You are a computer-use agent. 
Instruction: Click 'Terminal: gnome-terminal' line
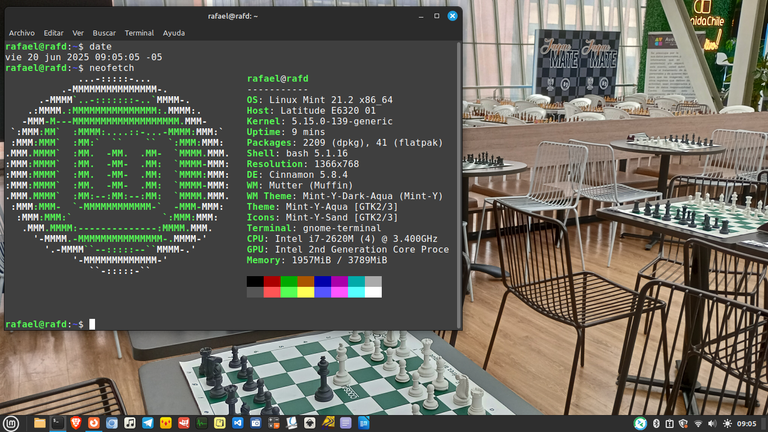point(314,228)
